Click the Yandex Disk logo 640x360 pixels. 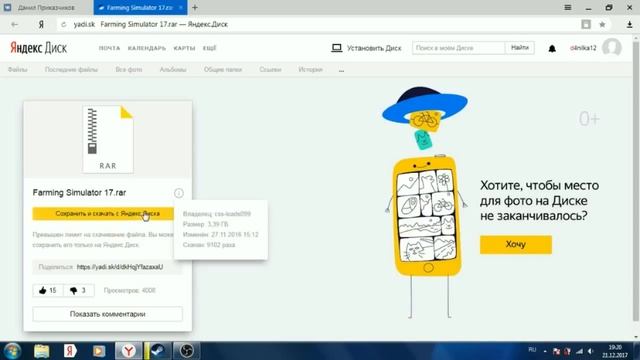(x=38, y=48)
